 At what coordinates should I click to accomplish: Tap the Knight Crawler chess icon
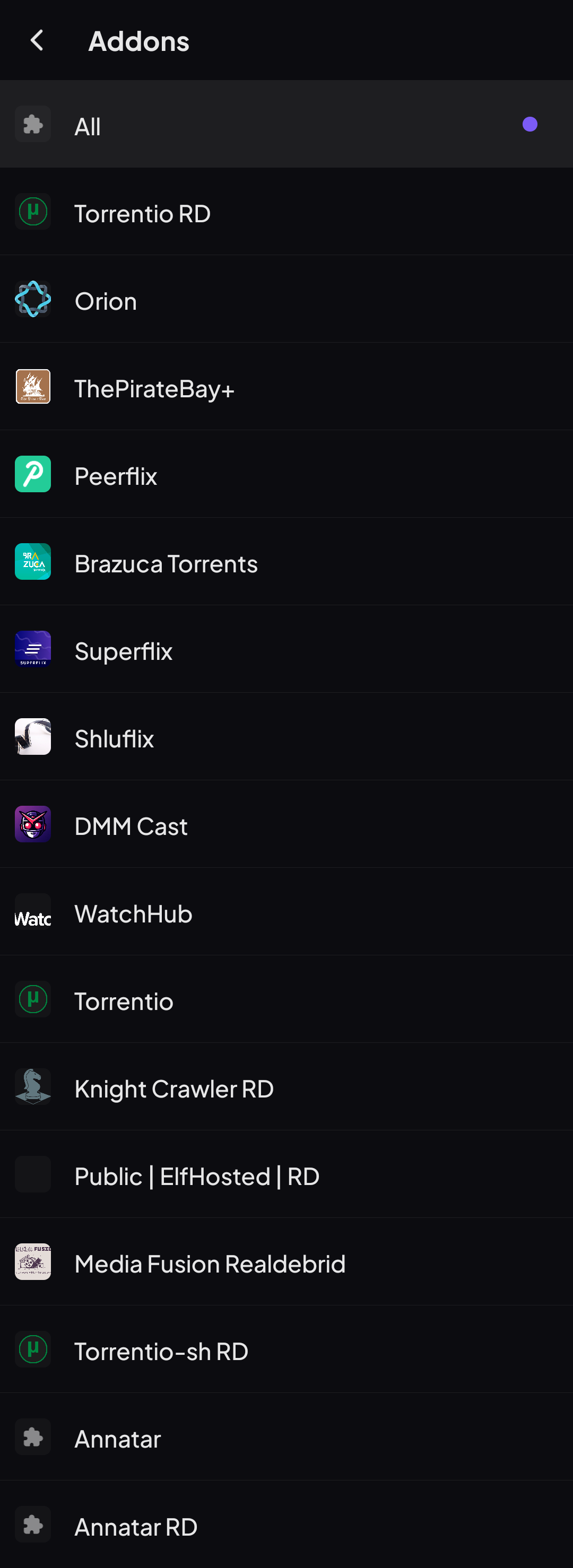[x=33, y=1086]
